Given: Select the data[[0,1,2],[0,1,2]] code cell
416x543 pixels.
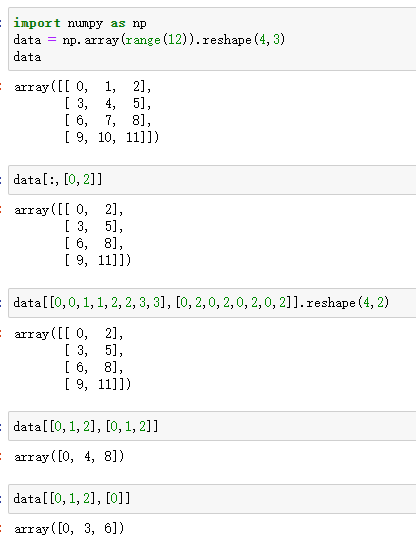Looking at the screenshot, I should coord(212,426).
